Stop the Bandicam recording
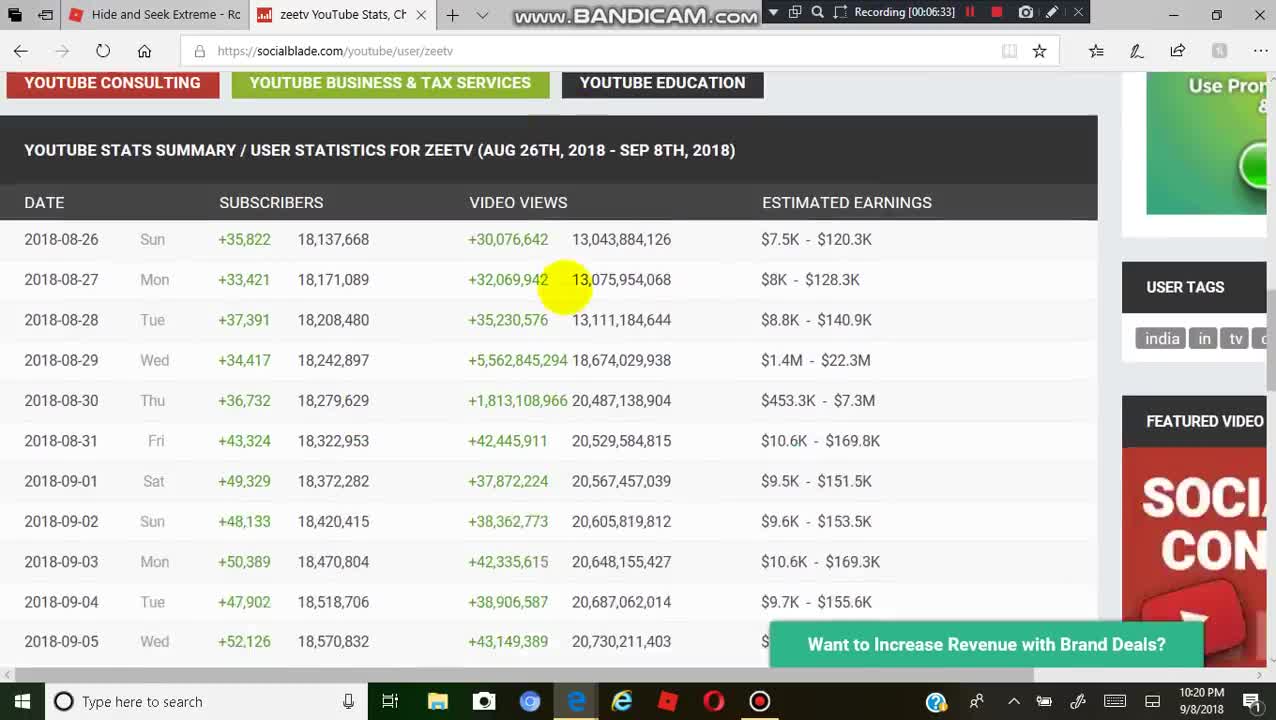1276x720 pixels. pyautogui.click(x=997, y=12)
